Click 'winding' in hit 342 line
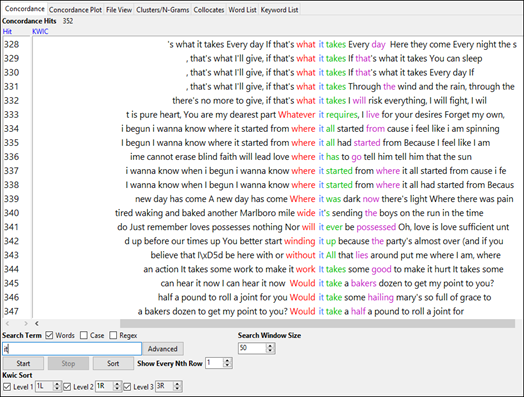 299,241
